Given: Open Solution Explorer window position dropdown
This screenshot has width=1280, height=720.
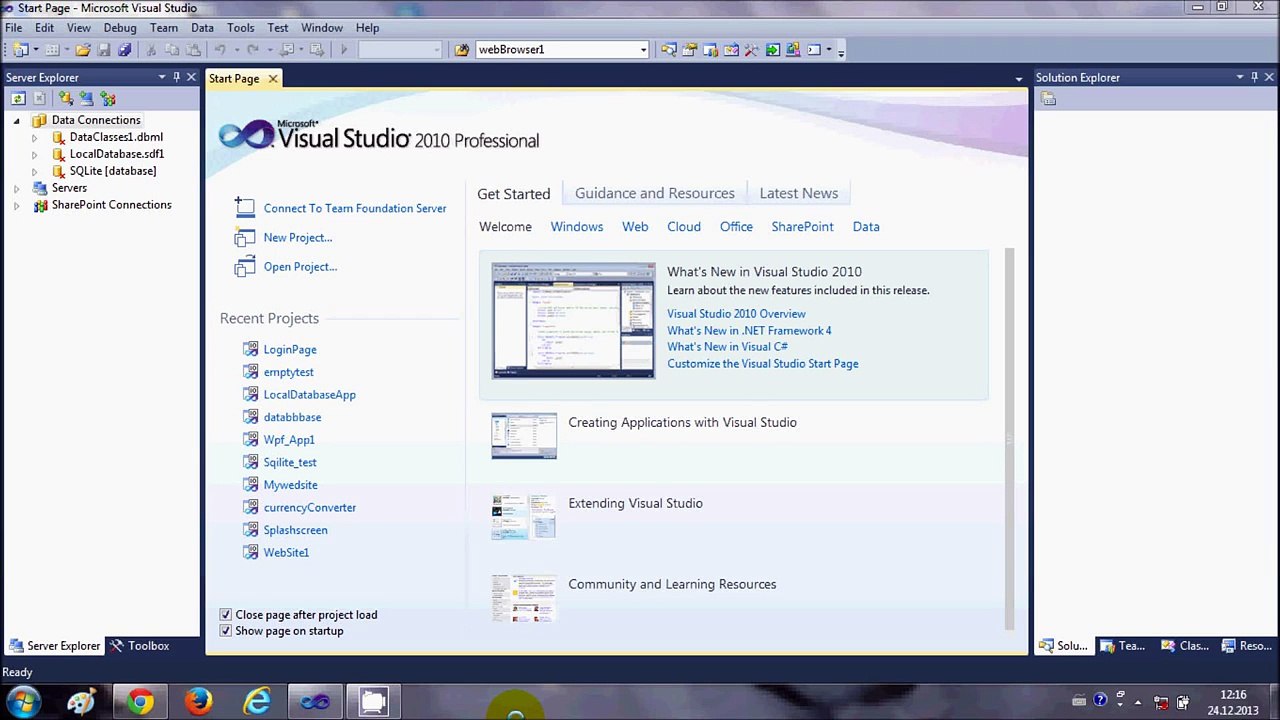Looking at the screenshot, I should click(x=1239, y=77).
